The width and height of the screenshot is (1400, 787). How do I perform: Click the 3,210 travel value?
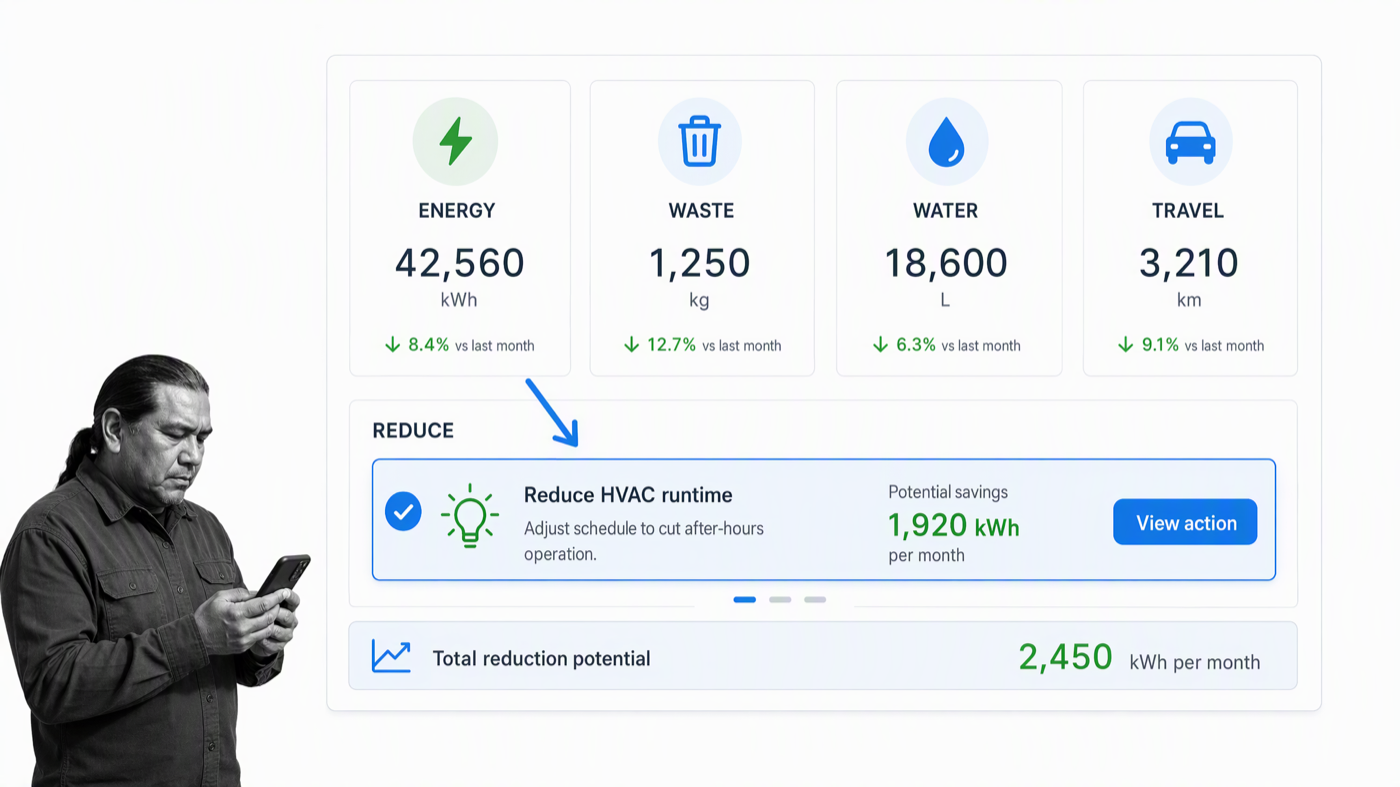pyautogui.click(x=1189, y=263)
